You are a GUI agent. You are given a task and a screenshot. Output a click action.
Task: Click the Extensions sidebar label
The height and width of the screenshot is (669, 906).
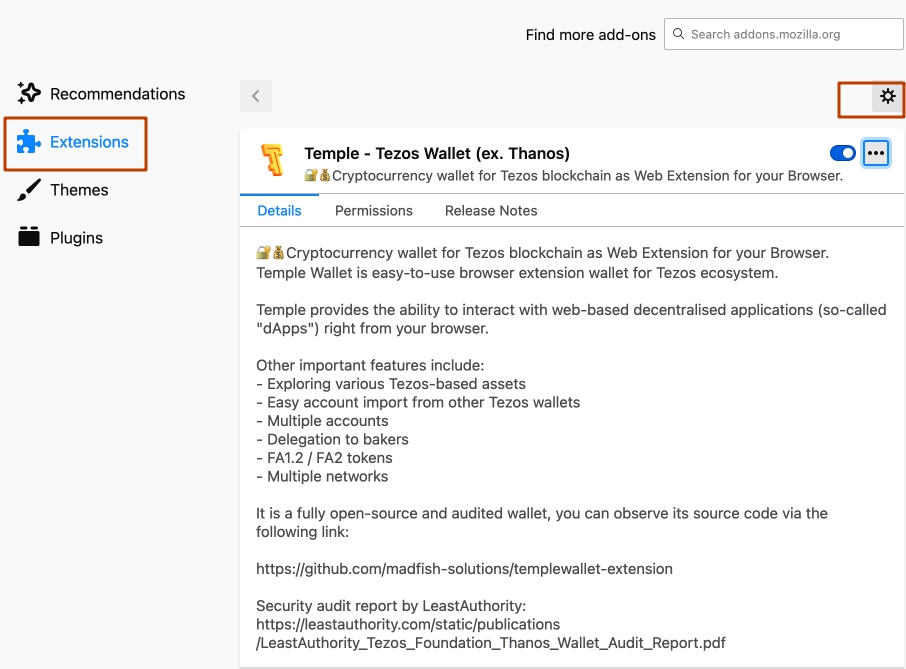(90, 142)
